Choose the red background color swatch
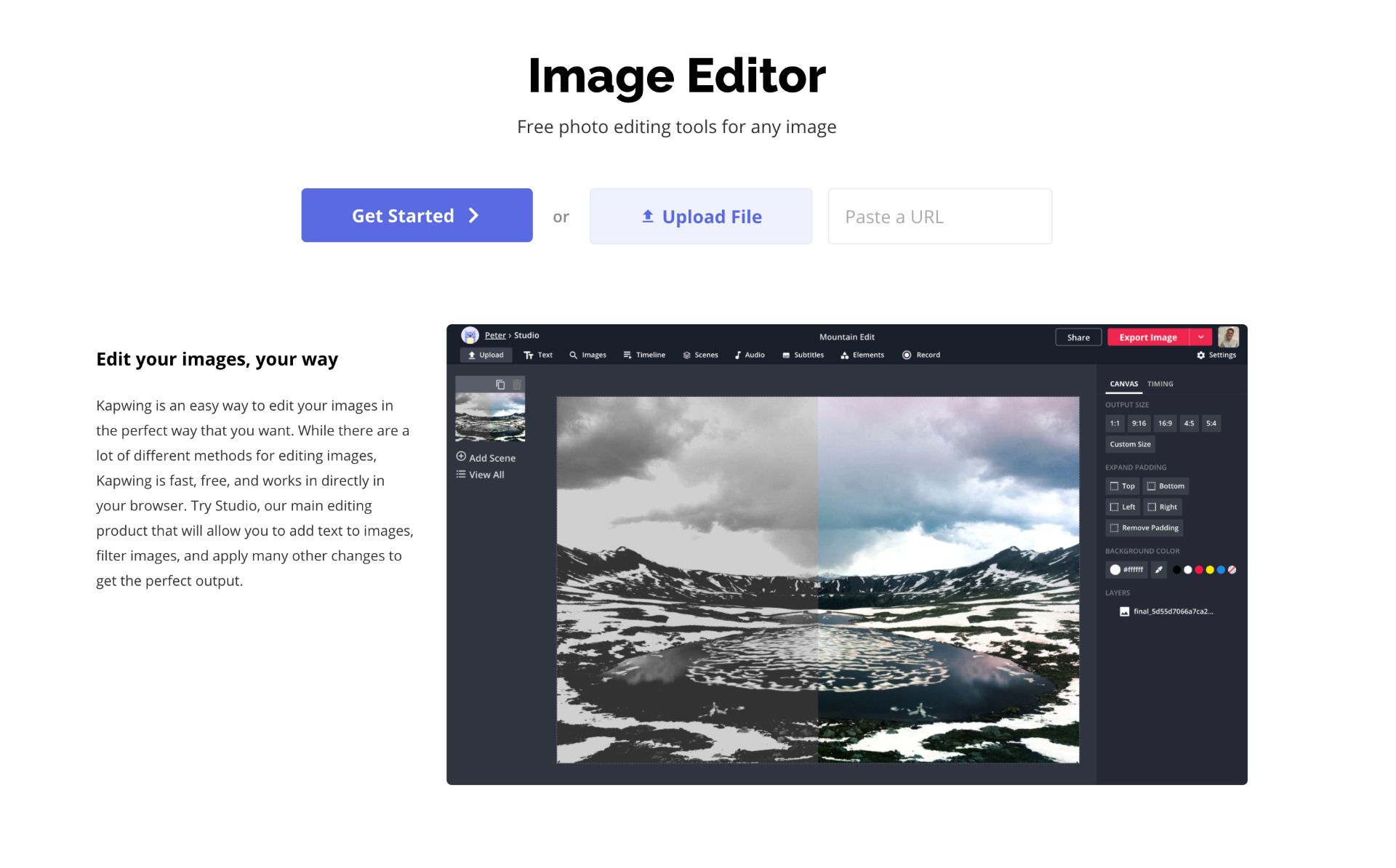Image resolution: width=1396 pixels, height=868 pixels. point(1199,570)
